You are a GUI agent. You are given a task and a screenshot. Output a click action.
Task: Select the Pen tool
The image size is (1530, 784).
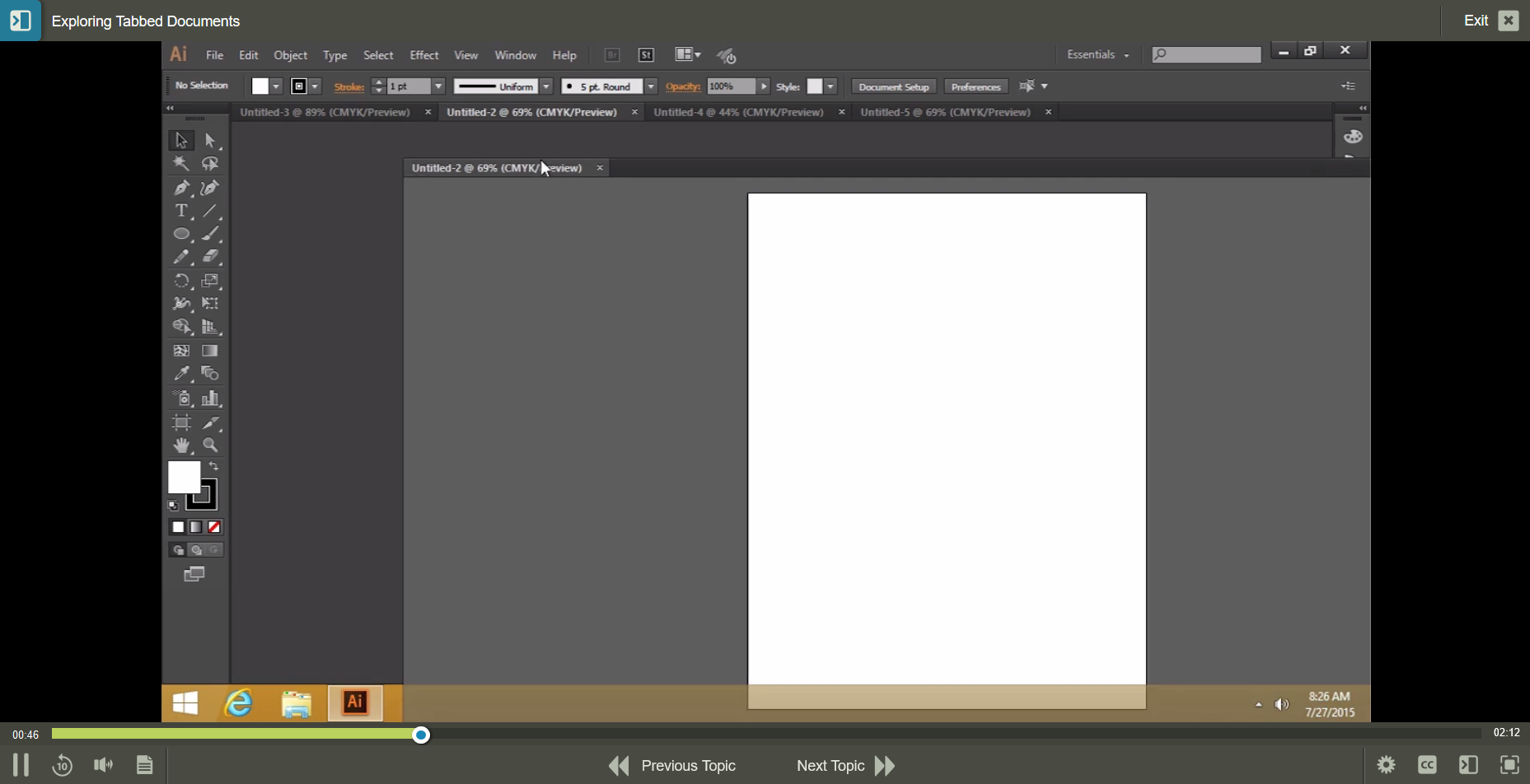click(181, 187)
